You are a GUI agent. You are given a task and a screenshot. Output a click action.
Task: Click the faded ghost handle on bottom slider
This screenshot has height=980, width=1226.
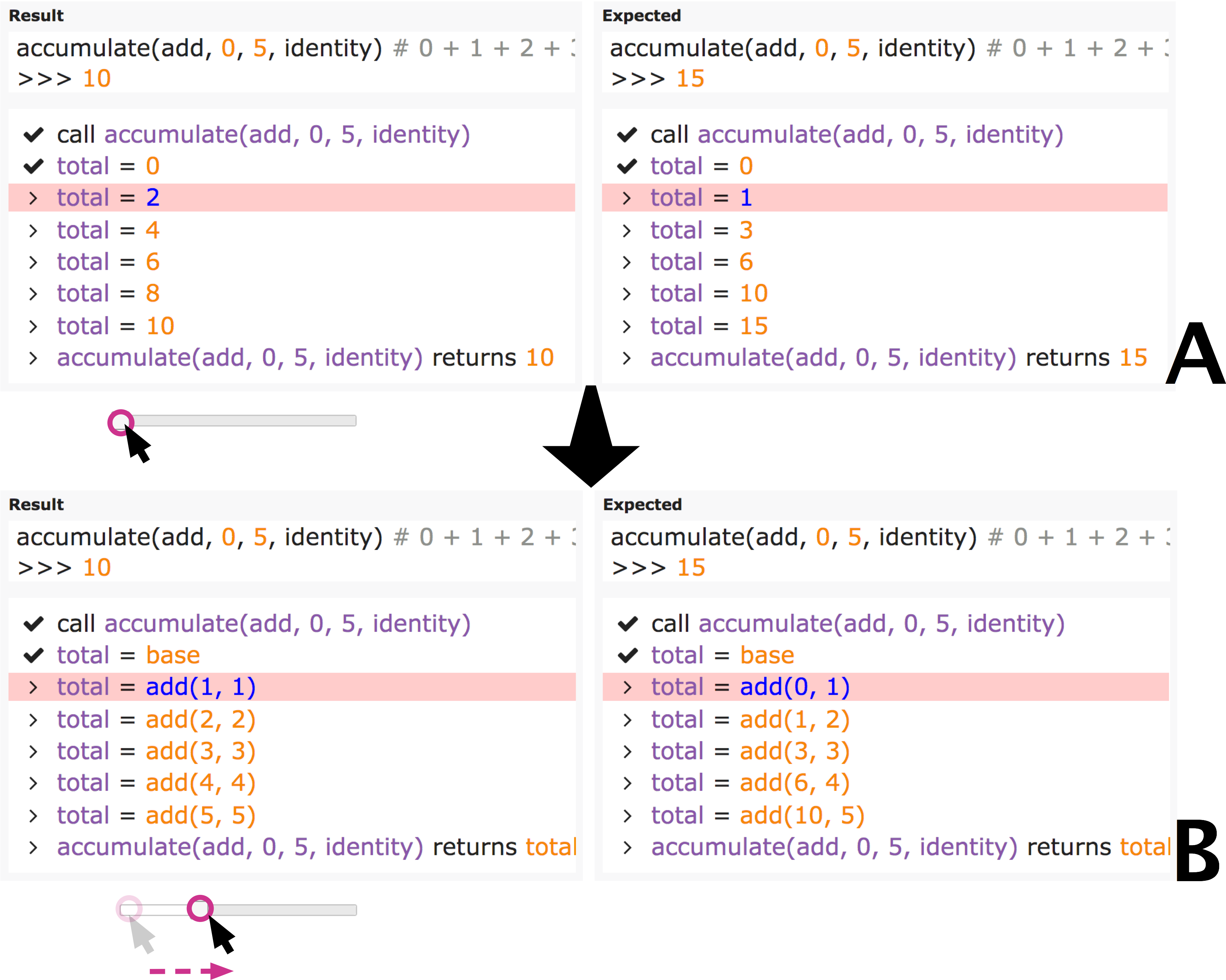point(129,908)
